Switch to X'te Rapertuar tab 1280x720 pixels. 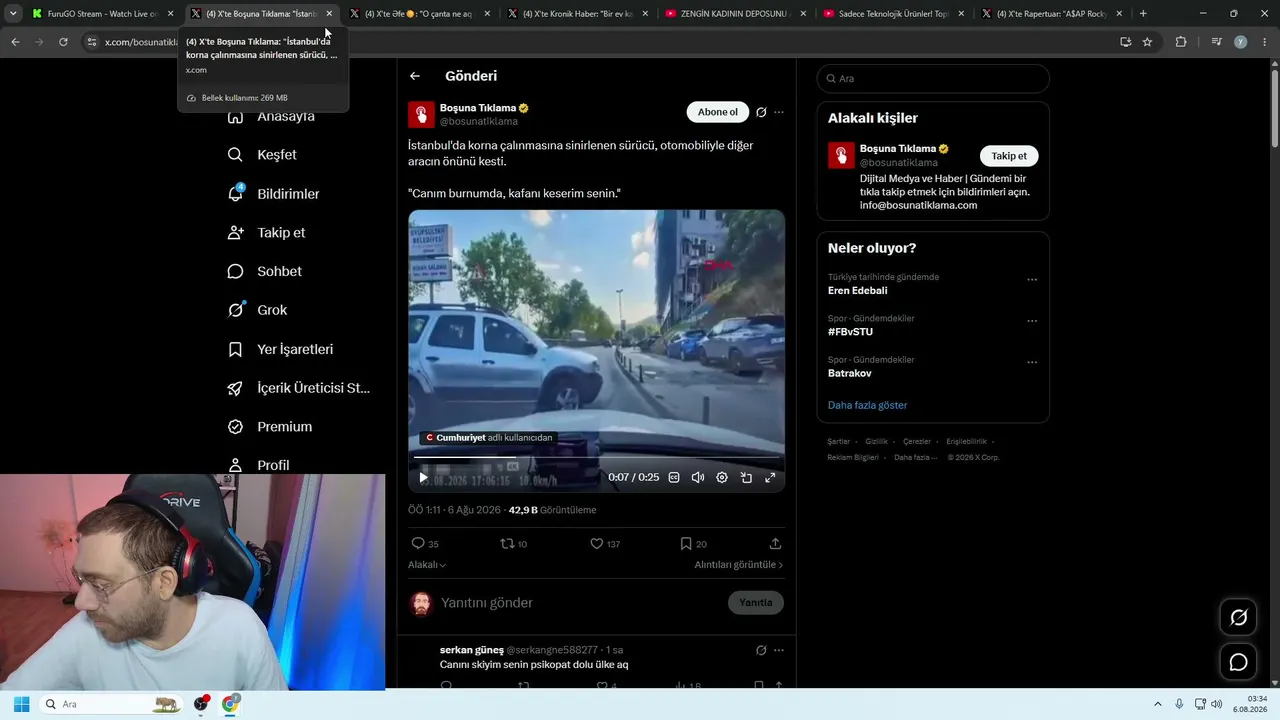point(1052,14)
